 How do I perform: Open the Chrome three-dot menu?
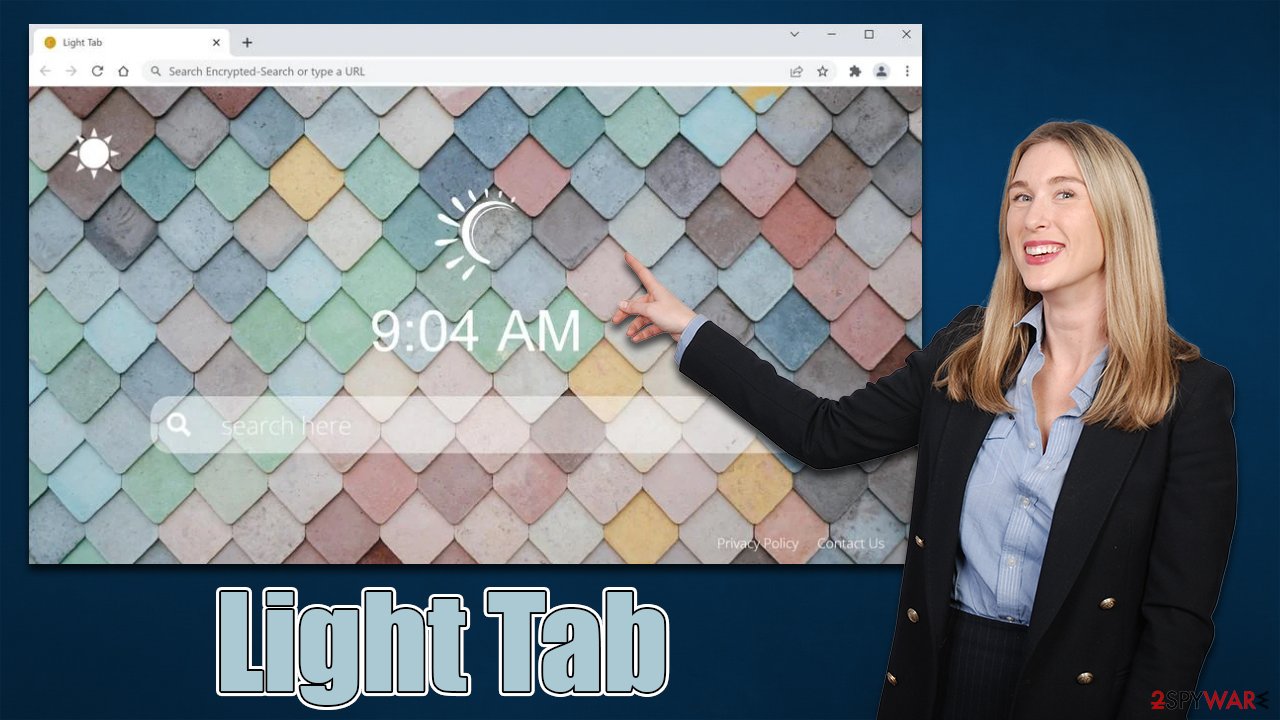907,71
